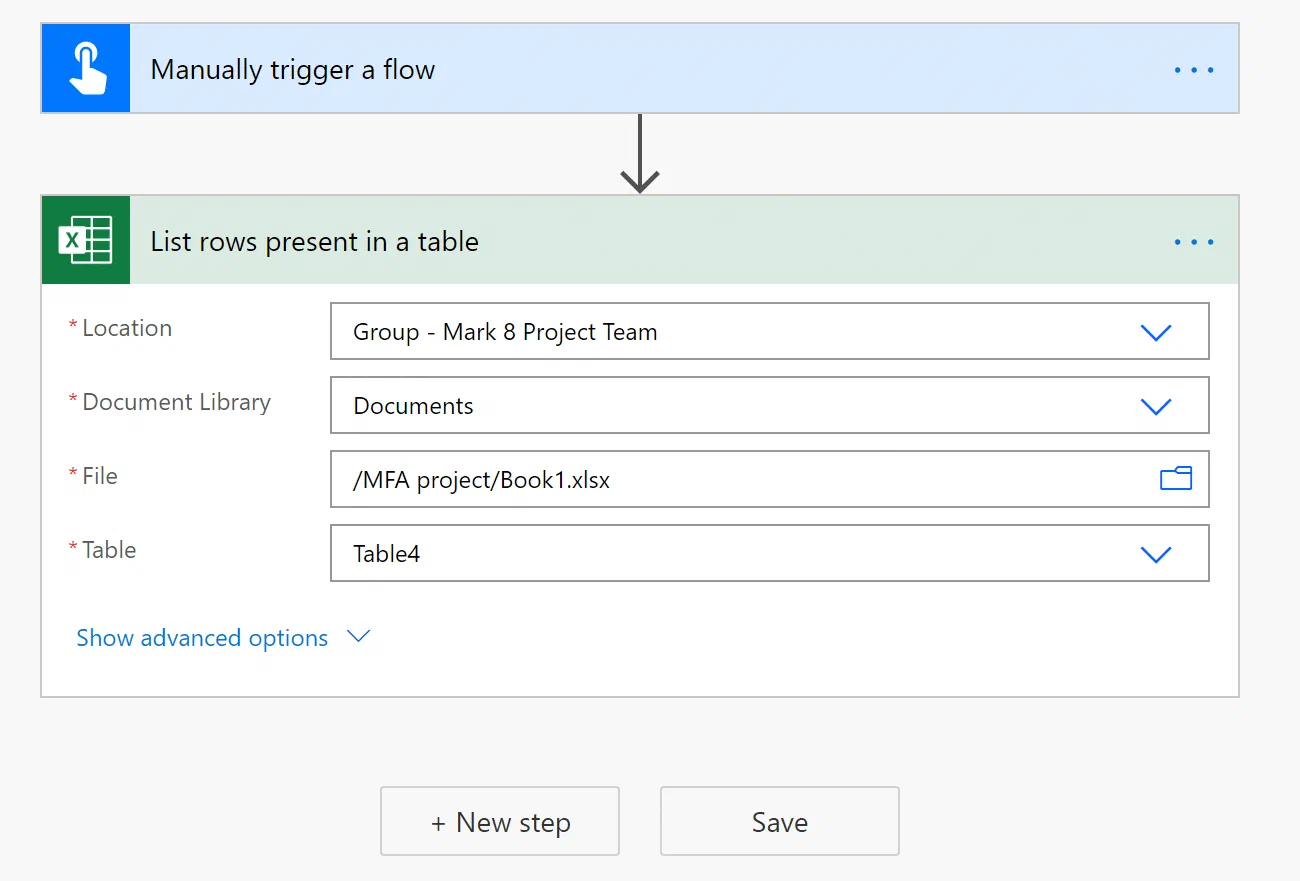
Task: Click the chevron beside Show advanced options
Action: click(358, 636)
